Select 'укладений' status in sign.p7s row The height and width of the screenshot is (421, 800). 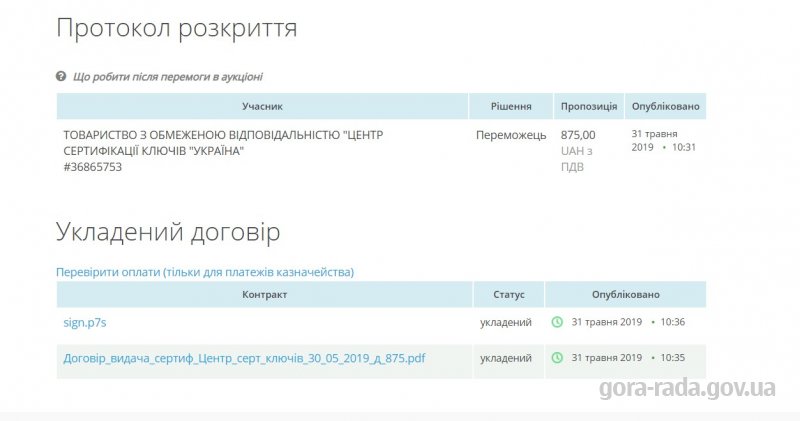[x=506, y=323]
